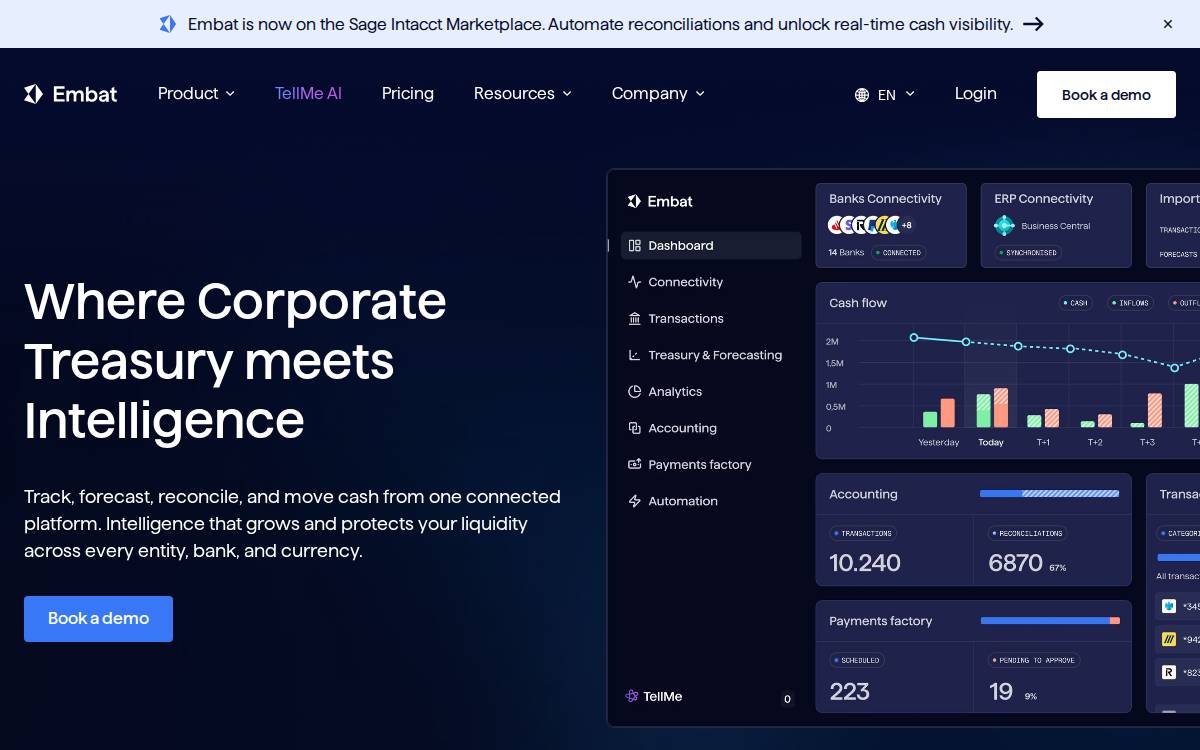Click the Automation lightning icon
This screenshot has height=750, width=1200.
coord(634,501)
